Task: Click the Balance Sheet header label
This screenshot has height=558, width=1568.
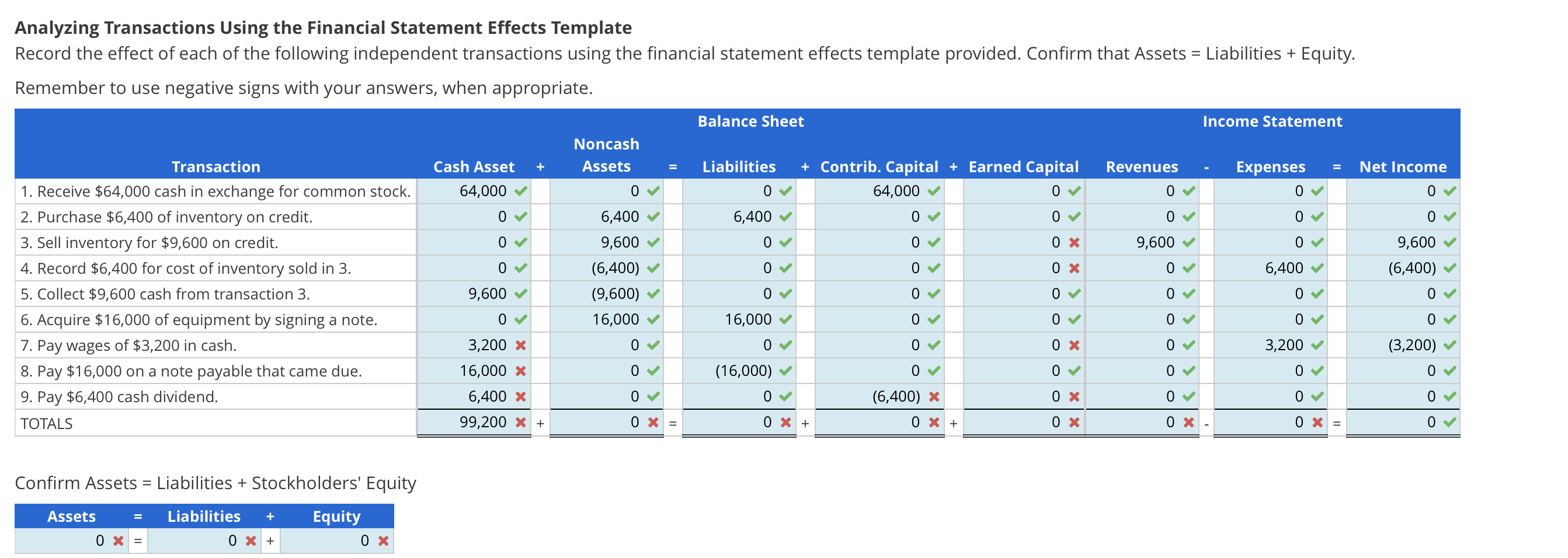Action: click(x=750, y=120)
